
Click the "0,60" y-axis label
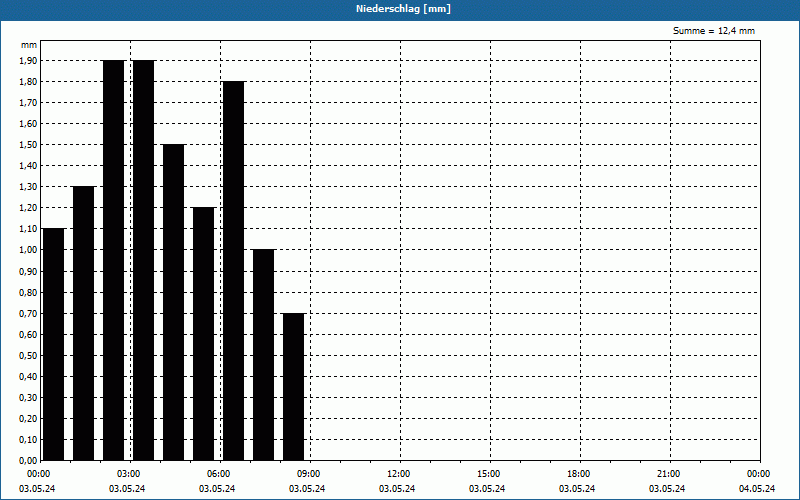[x=28, y=335]
